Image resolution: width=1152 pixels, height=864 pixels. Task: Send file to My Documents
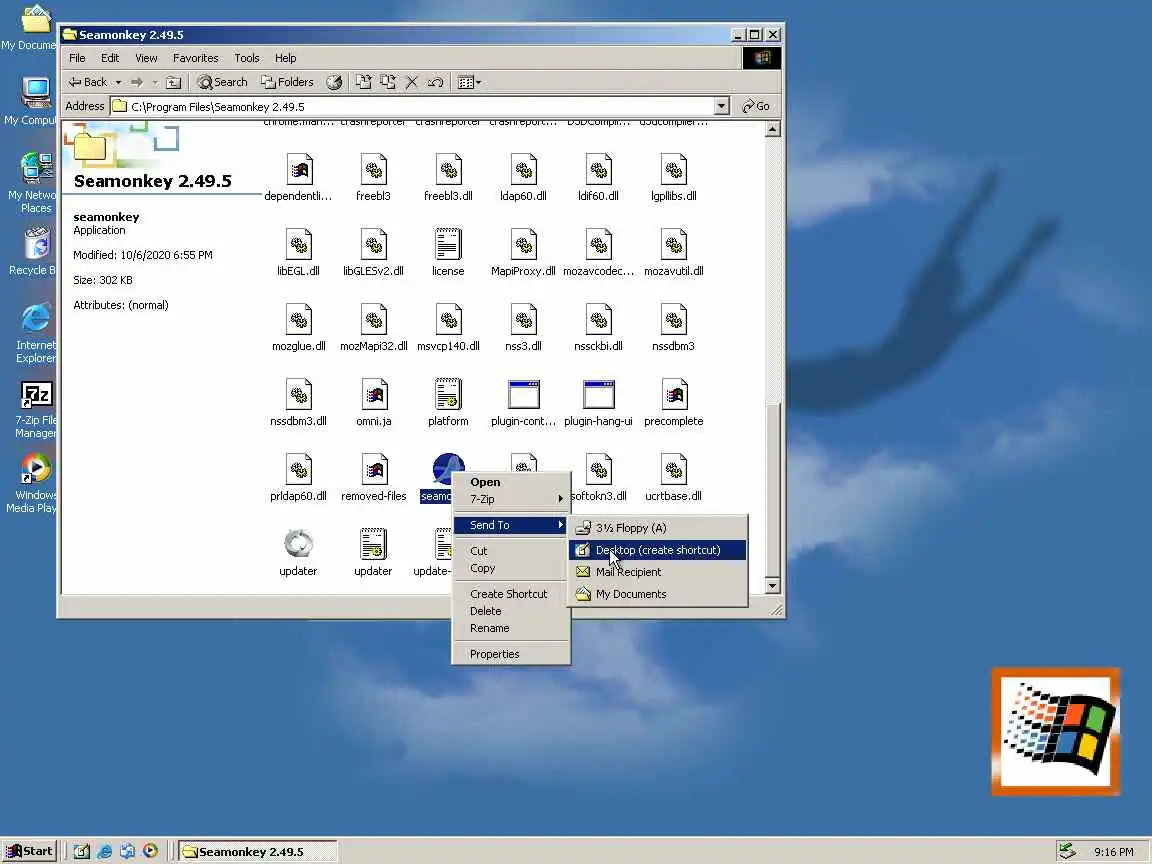point(658,594)
